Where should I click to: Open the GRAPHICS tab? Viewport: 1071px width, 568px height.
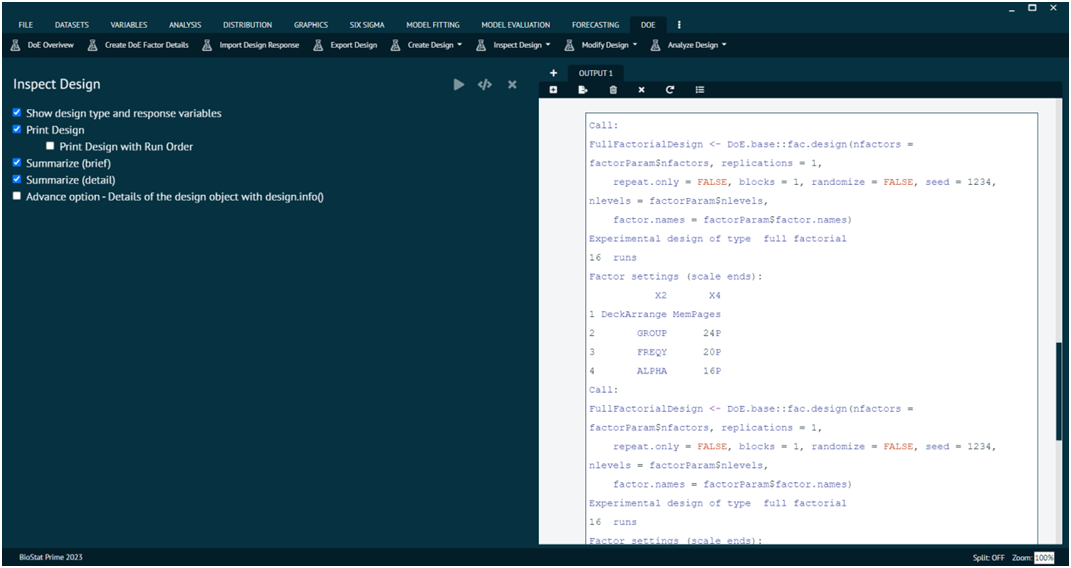311,25
